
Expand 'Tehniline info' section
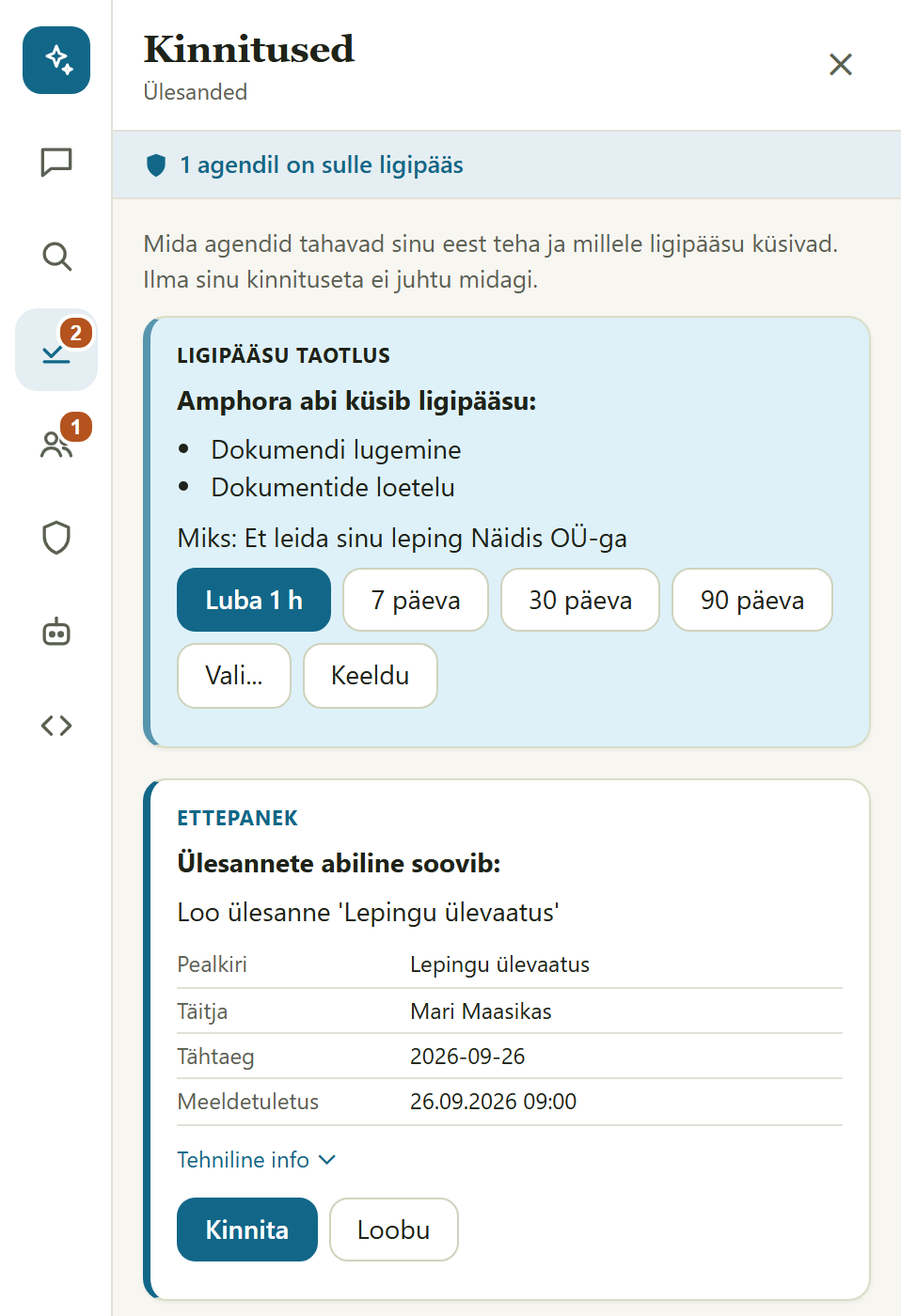[256, 1160]
